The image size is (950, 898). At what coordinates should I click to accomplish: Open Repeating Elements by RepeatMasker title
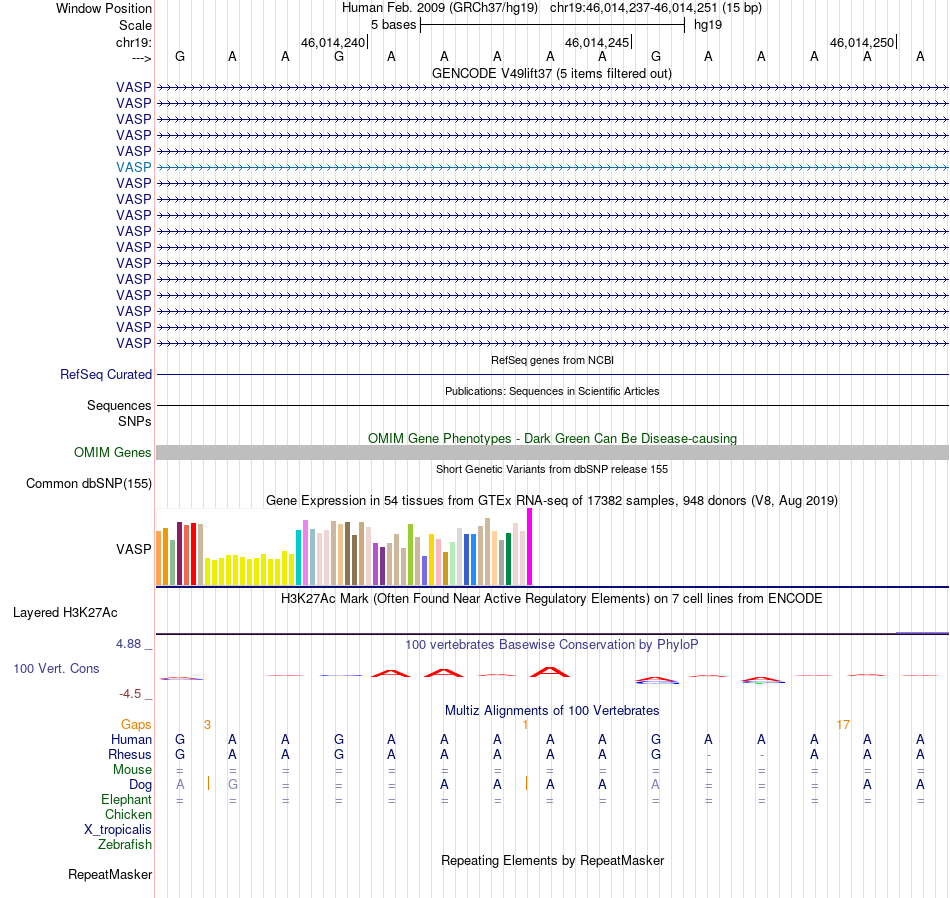pos(552,860)
